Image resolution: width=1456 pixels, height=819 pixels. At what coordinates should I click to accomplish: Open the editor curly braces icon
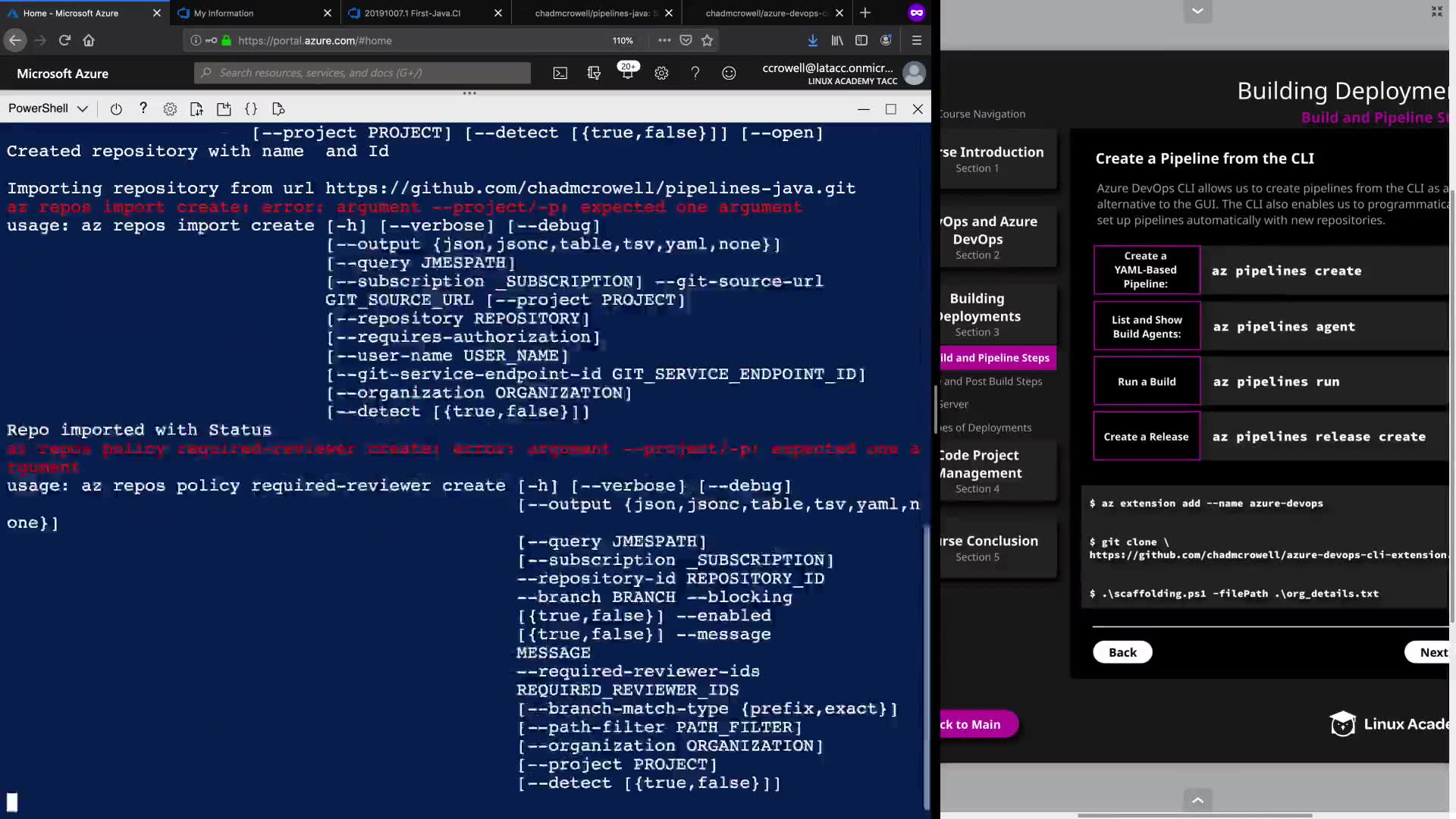(251, 109)
